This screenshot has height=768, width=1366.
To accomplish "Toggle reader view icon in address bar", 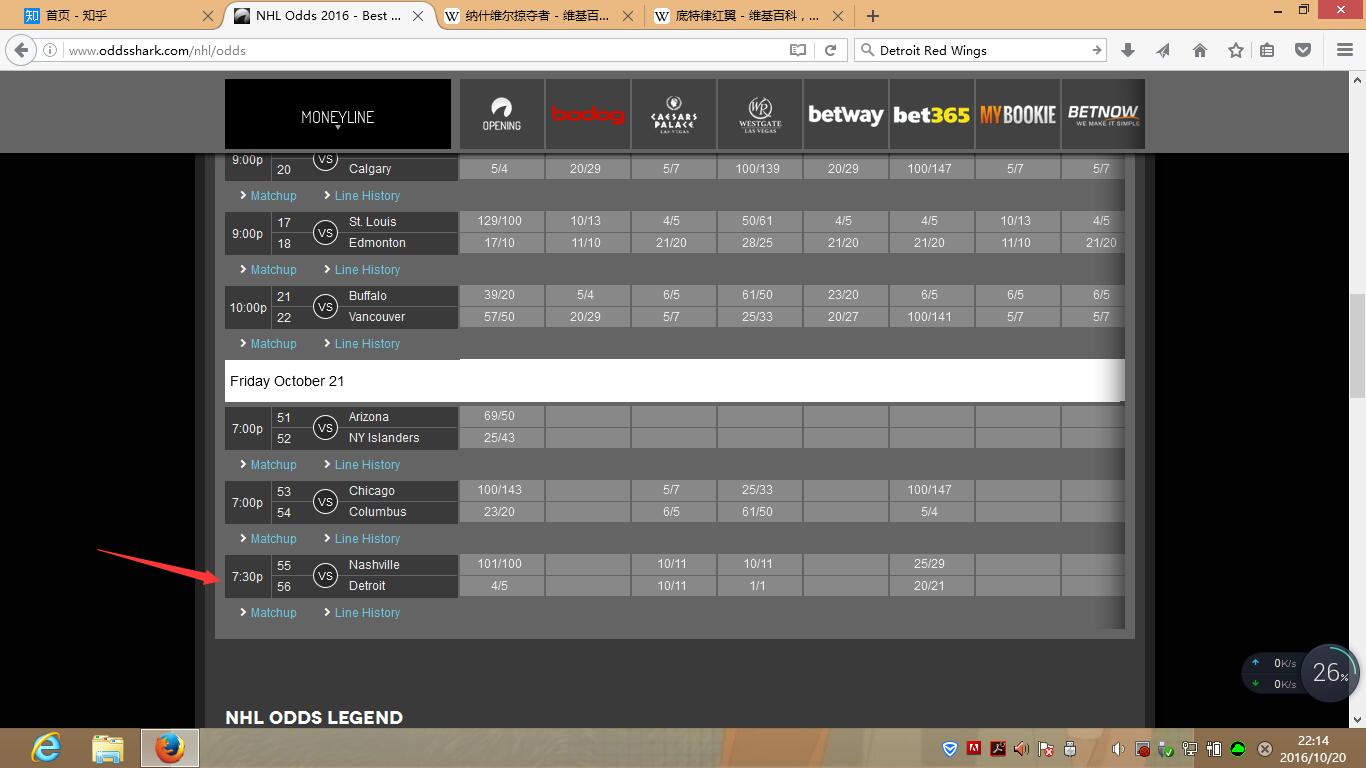I will [x=798, y=50].
